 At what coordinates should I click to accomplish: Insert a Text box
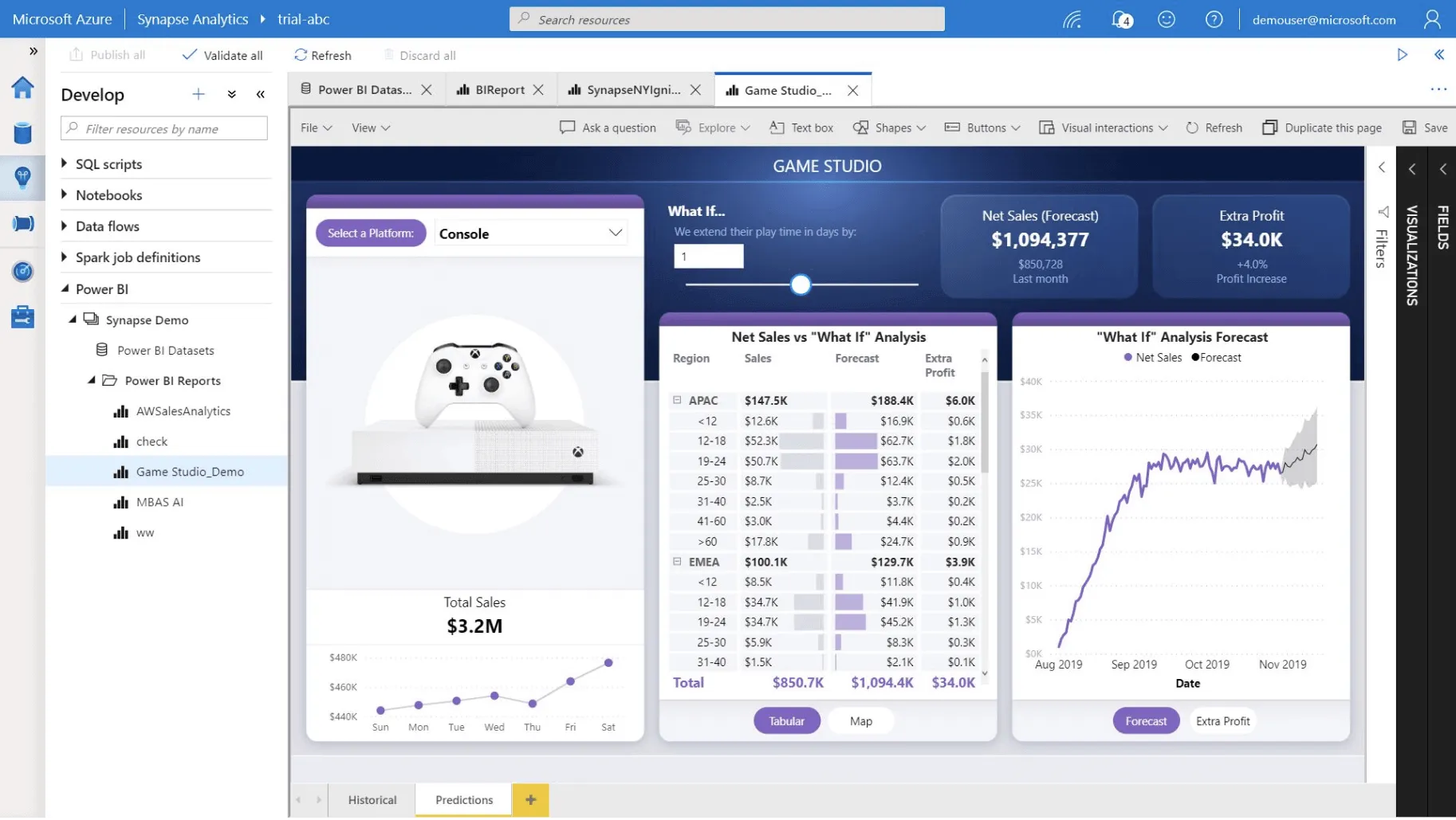coord(801,128)
